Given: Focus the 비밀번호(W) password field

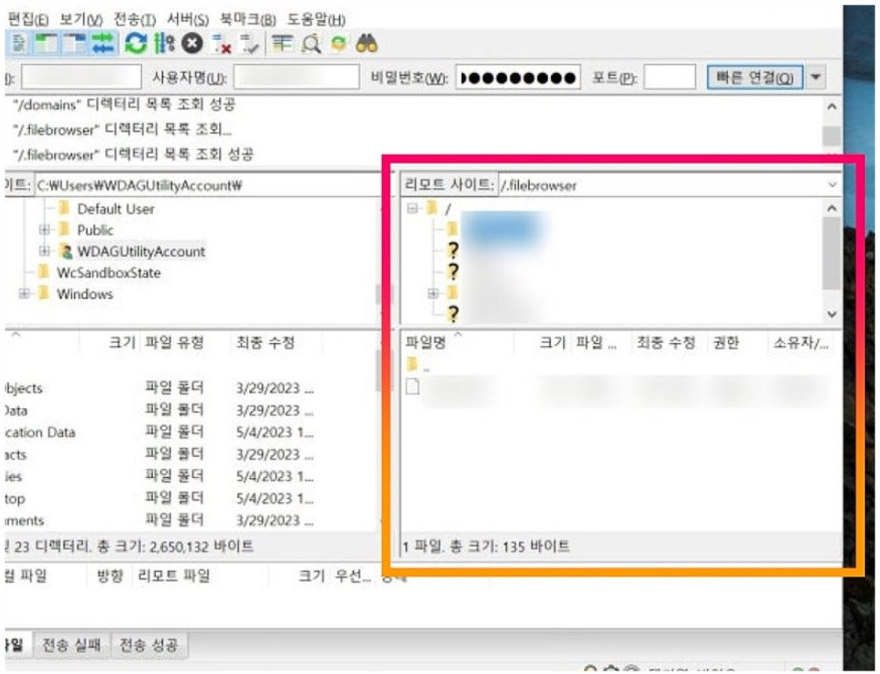Looking at the screenshot, I should click(x=517, y=77).
